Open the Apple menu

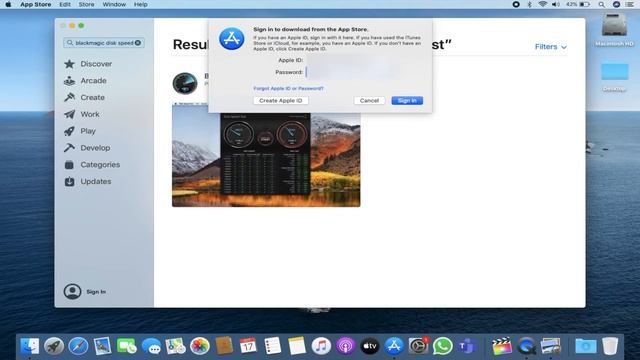(x=8, y=4)
